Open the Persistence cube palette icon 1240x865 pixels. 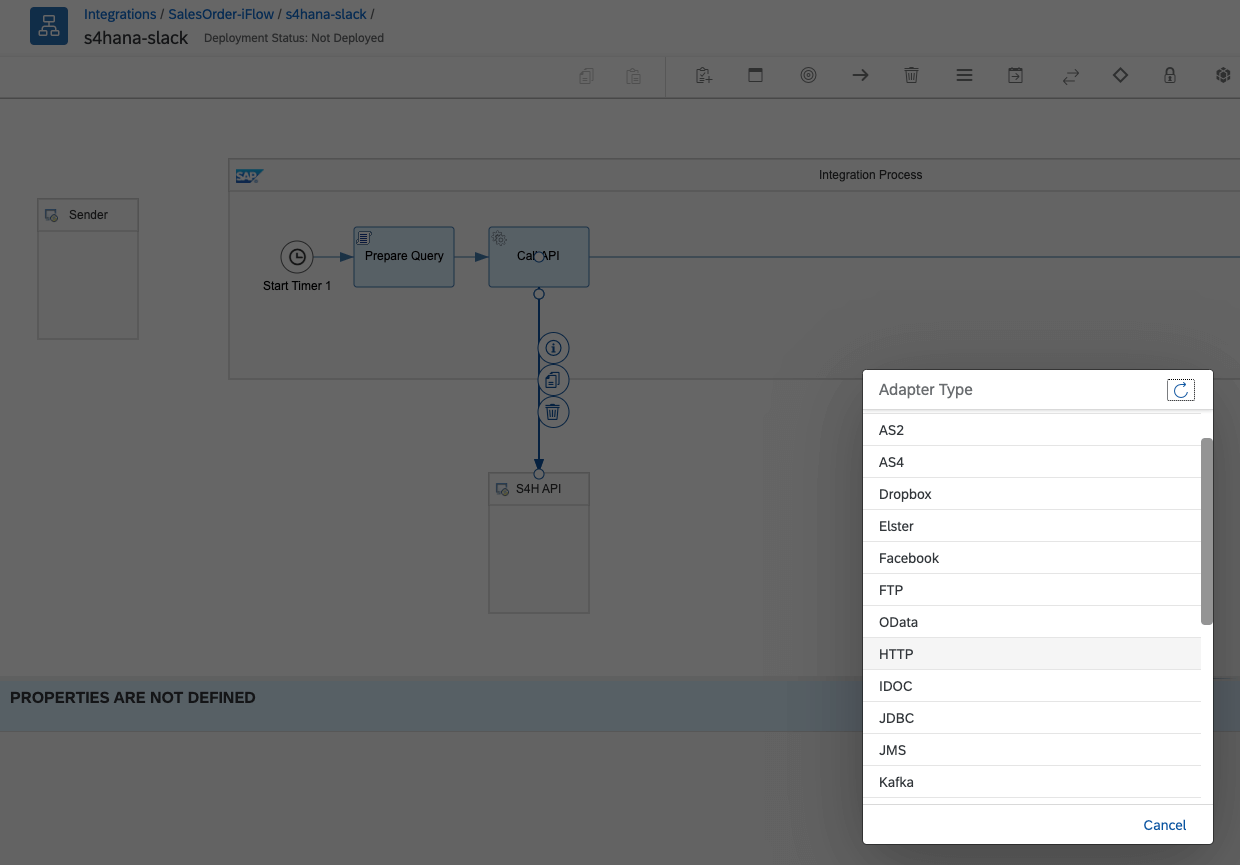1222,75
